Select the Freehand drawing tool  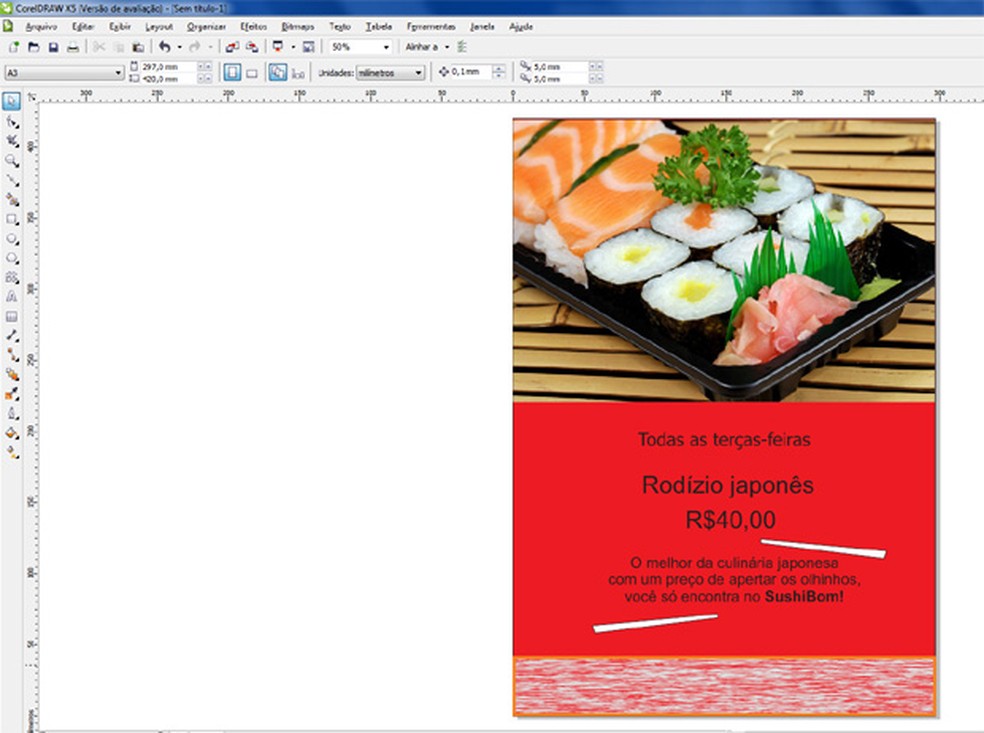[11, 181]
